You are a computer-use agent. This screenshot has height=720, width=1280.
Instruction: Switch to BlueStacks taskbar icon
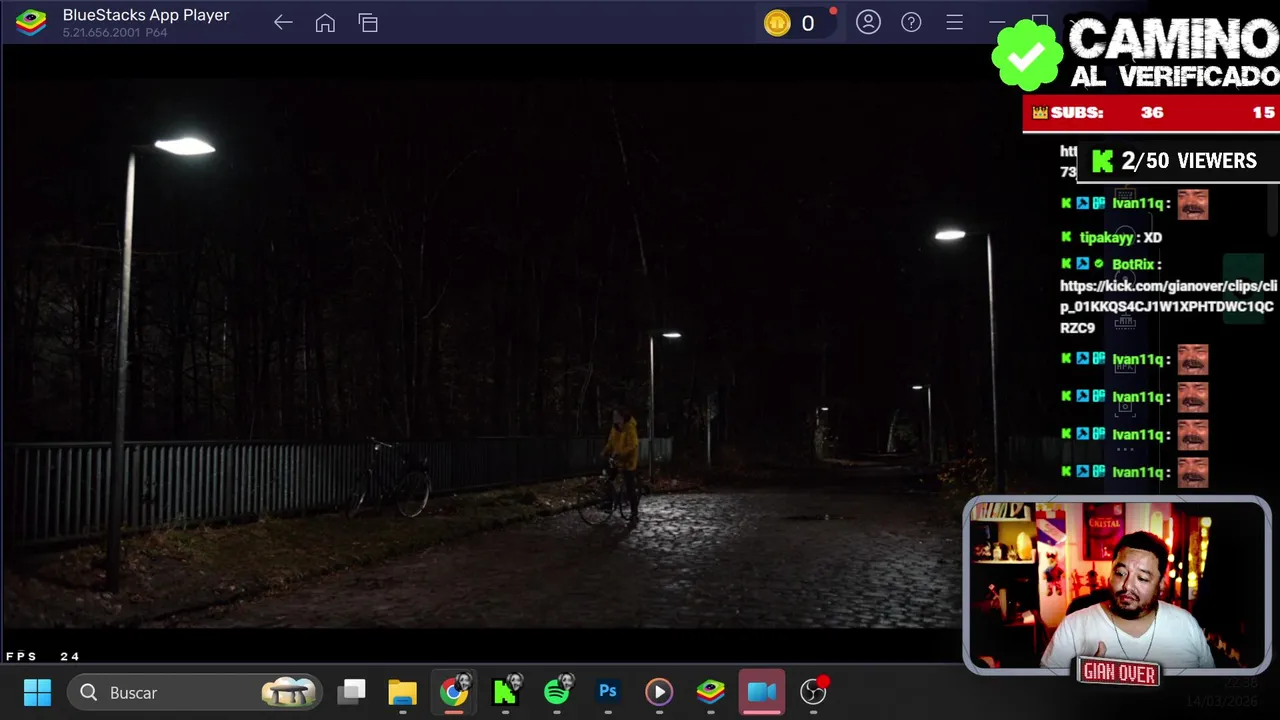coord(711,692)
